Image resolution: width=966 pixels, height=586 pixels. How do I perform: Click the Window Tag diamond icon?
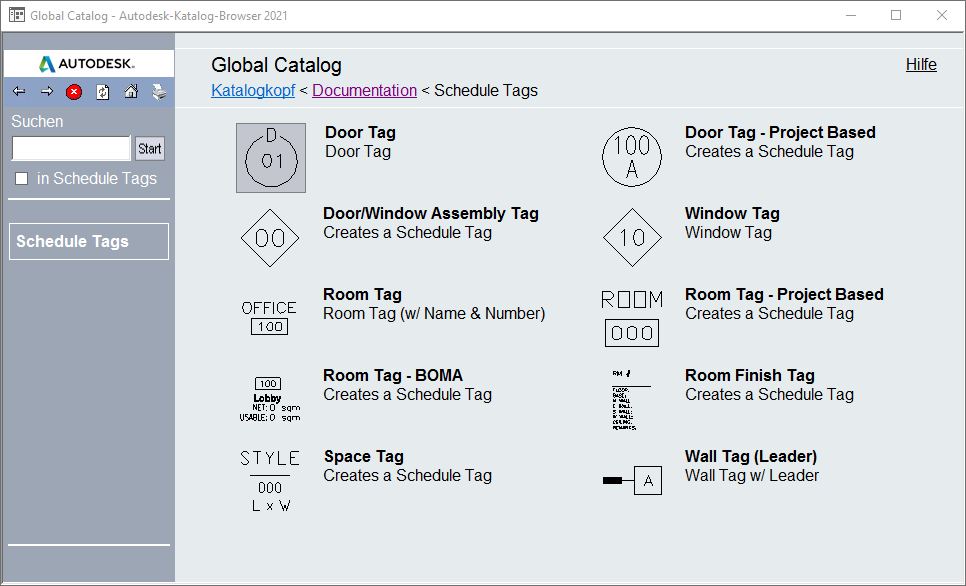(x=632, y=238)
